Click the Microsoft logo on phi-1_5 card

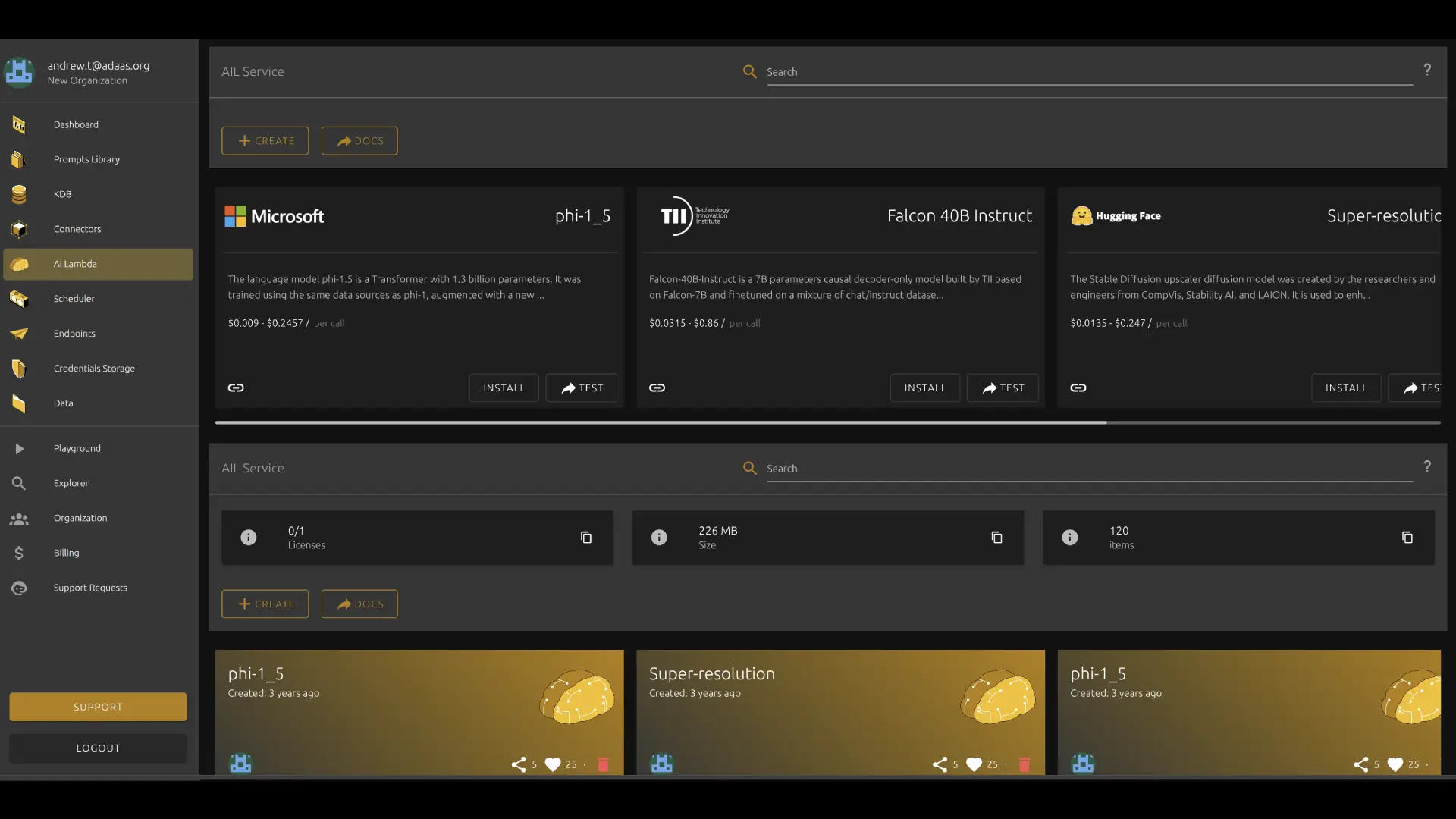coord(275,216)
